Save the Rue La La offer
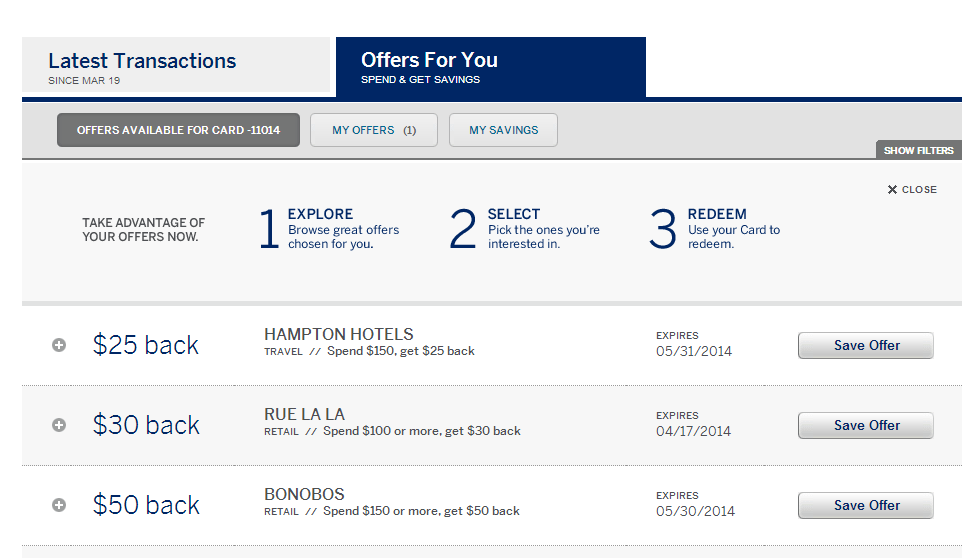Image resolution: width=975 pixels, height=558 pixels. pyautogui.click(x=866, y=425)
